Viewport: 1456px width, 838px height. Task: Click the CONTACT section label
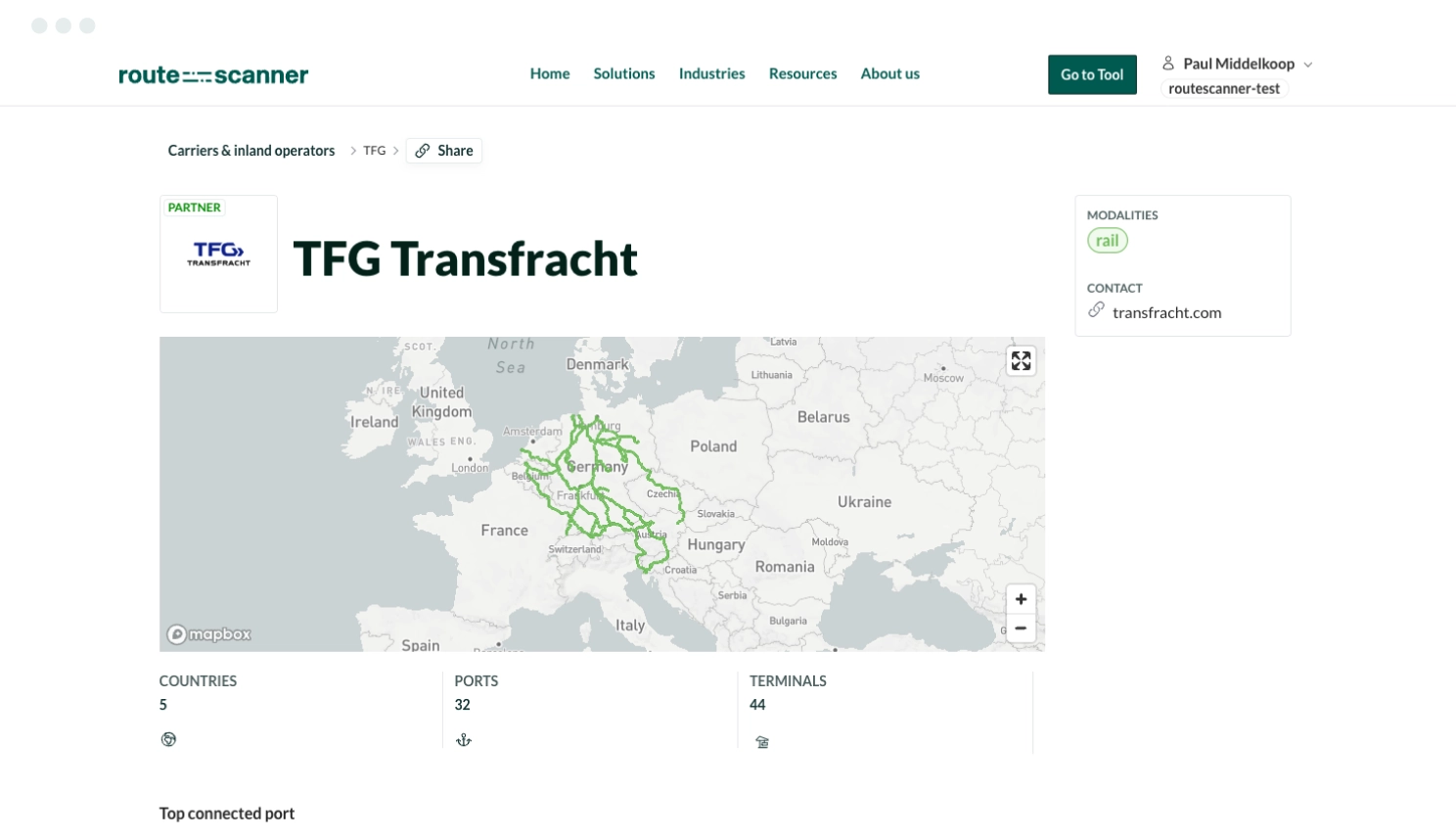1115,288
